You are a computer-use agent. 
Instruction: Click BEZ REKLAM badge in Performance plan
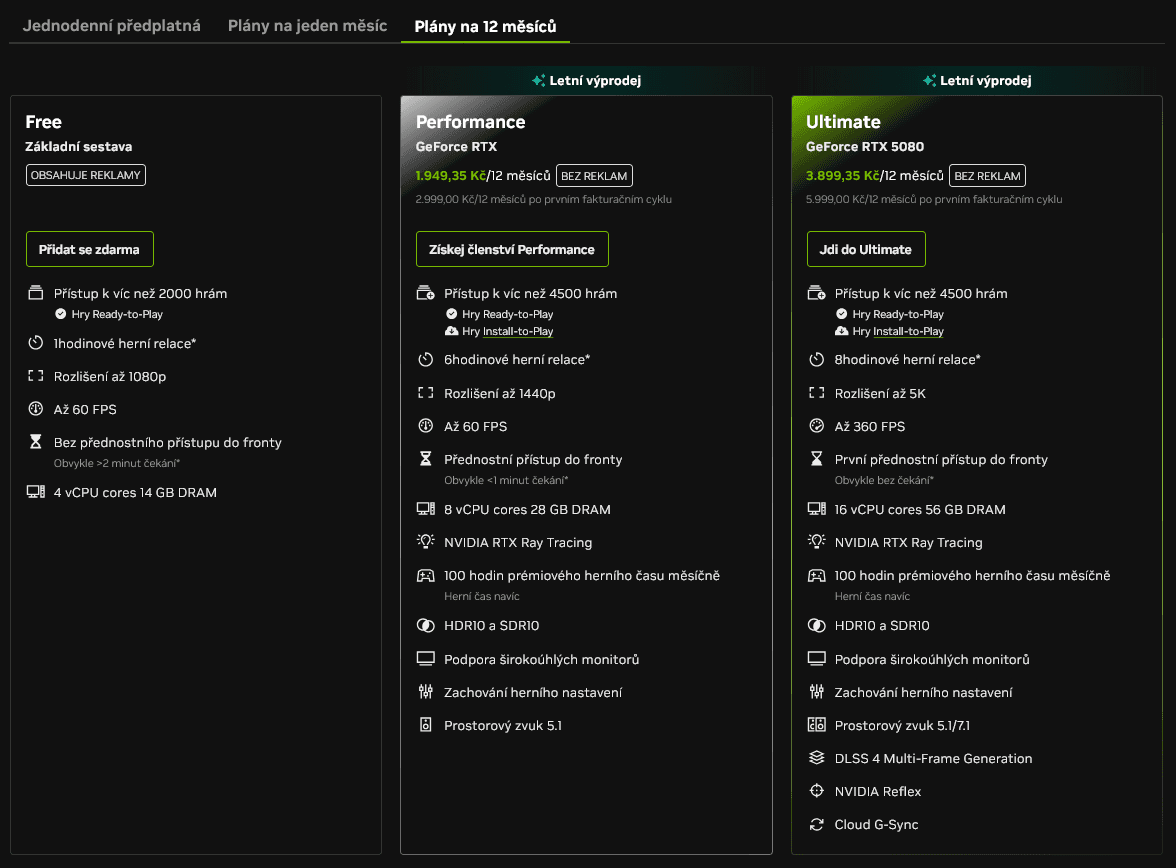pos(594,176)
